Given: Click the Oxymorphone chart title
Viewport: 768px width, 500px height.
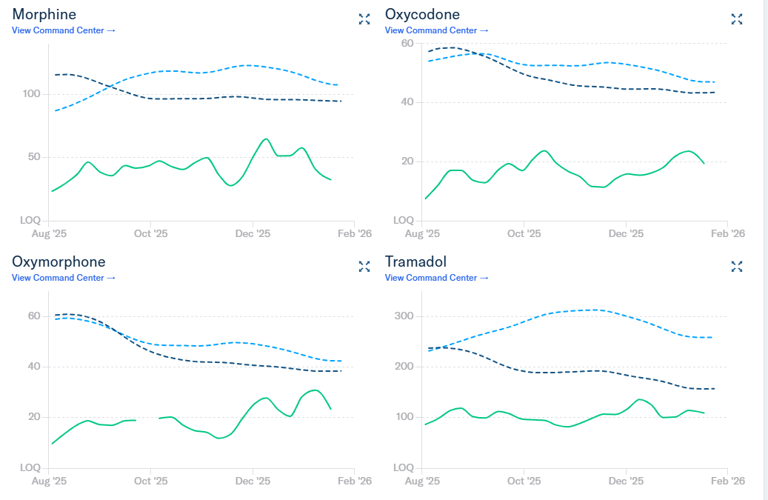Looking at the screenshot, I should pos(58,262).
